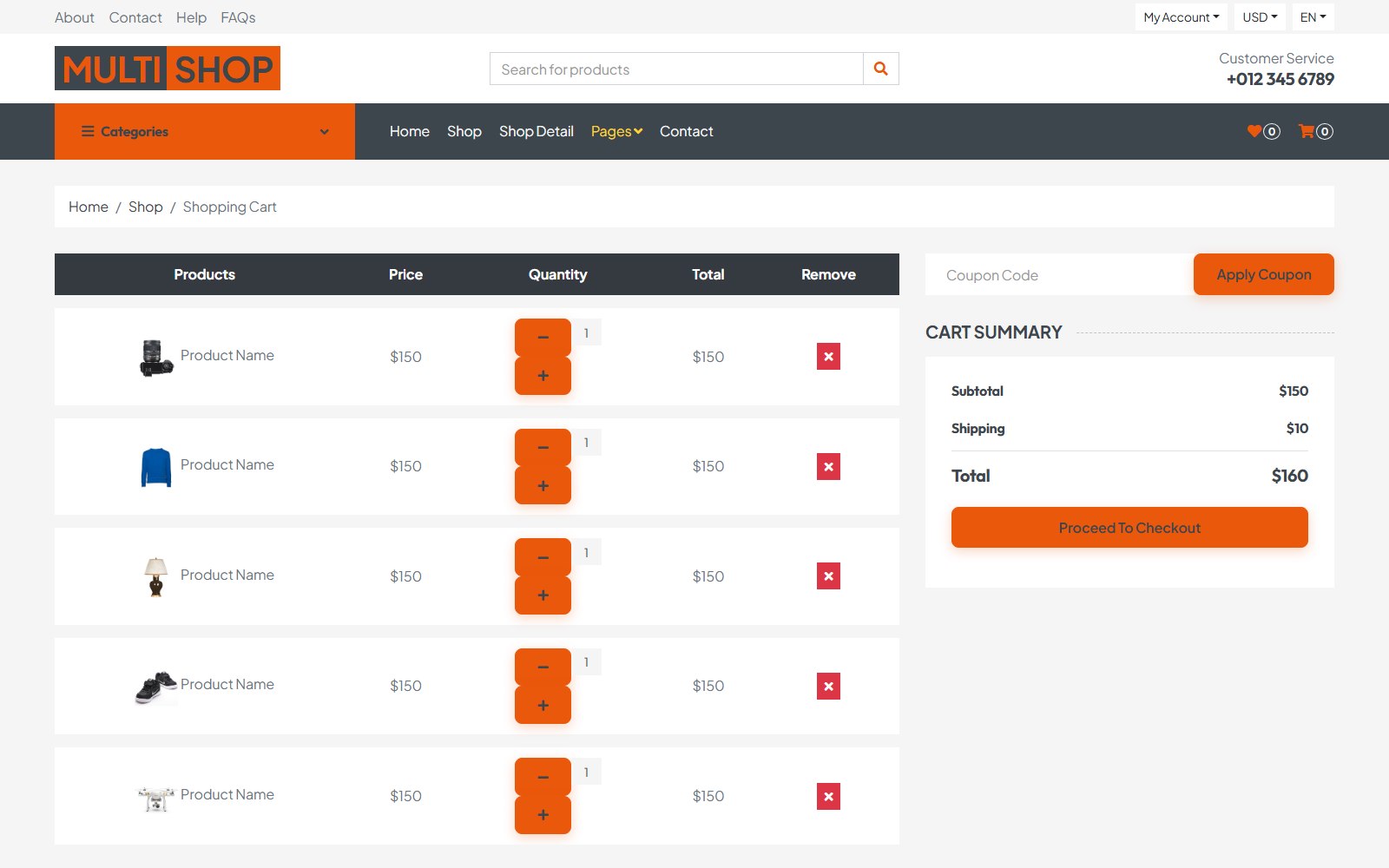Open the wishlist heart icon
The height and width of the screenshot is (868, 1389).
pos(1263,131)
